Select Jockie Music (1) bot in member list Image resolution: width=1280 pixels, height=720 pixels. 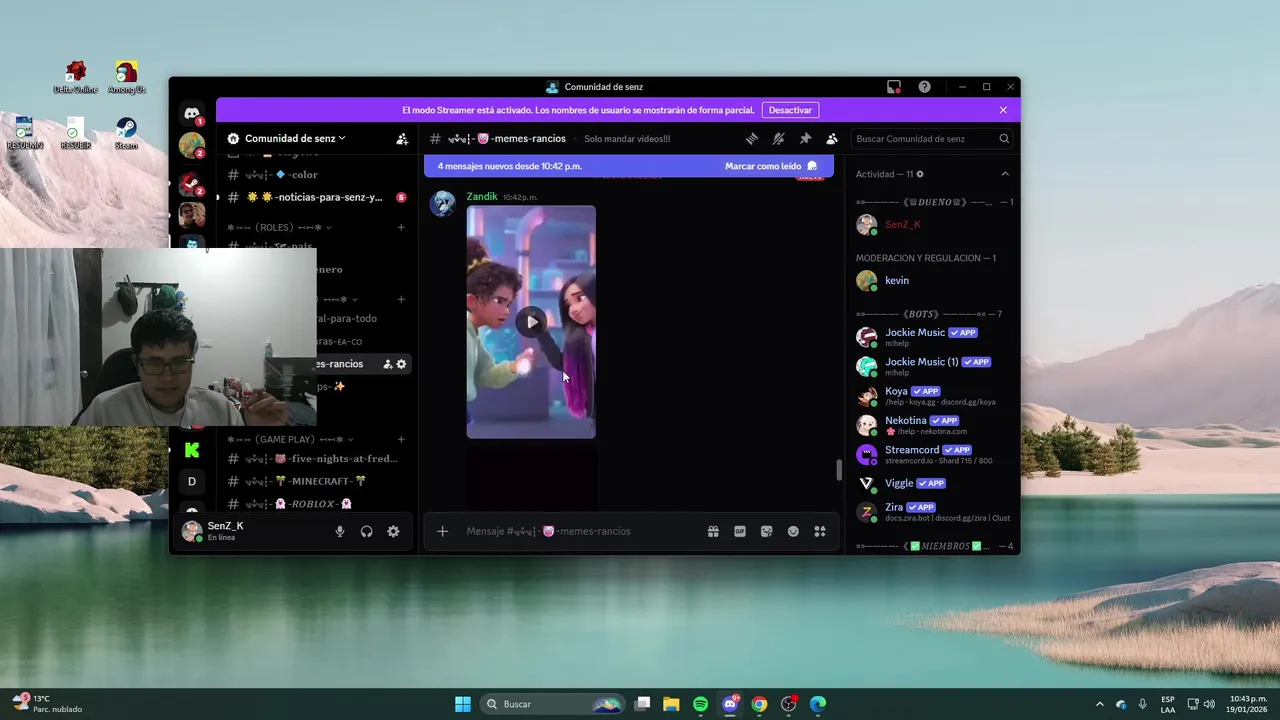pos(932,366)
